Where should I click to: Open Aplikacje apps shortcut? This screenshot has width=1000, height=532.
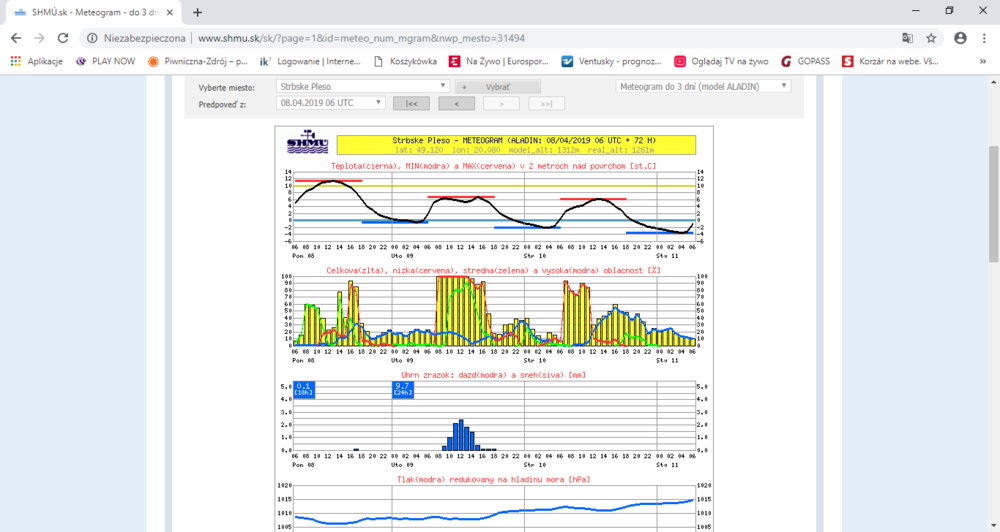click(37, 61)
